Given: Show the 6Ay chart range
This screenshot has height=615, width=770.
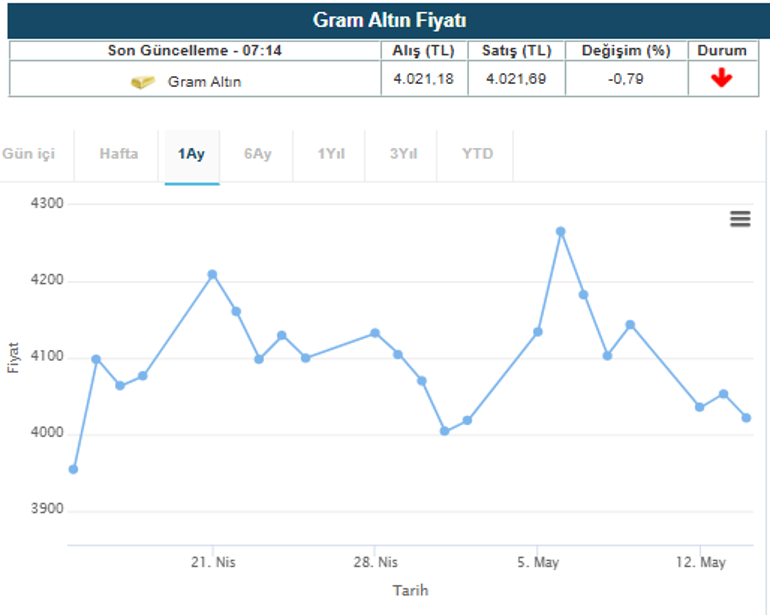Looking at the screenshot, I should 257,154.
